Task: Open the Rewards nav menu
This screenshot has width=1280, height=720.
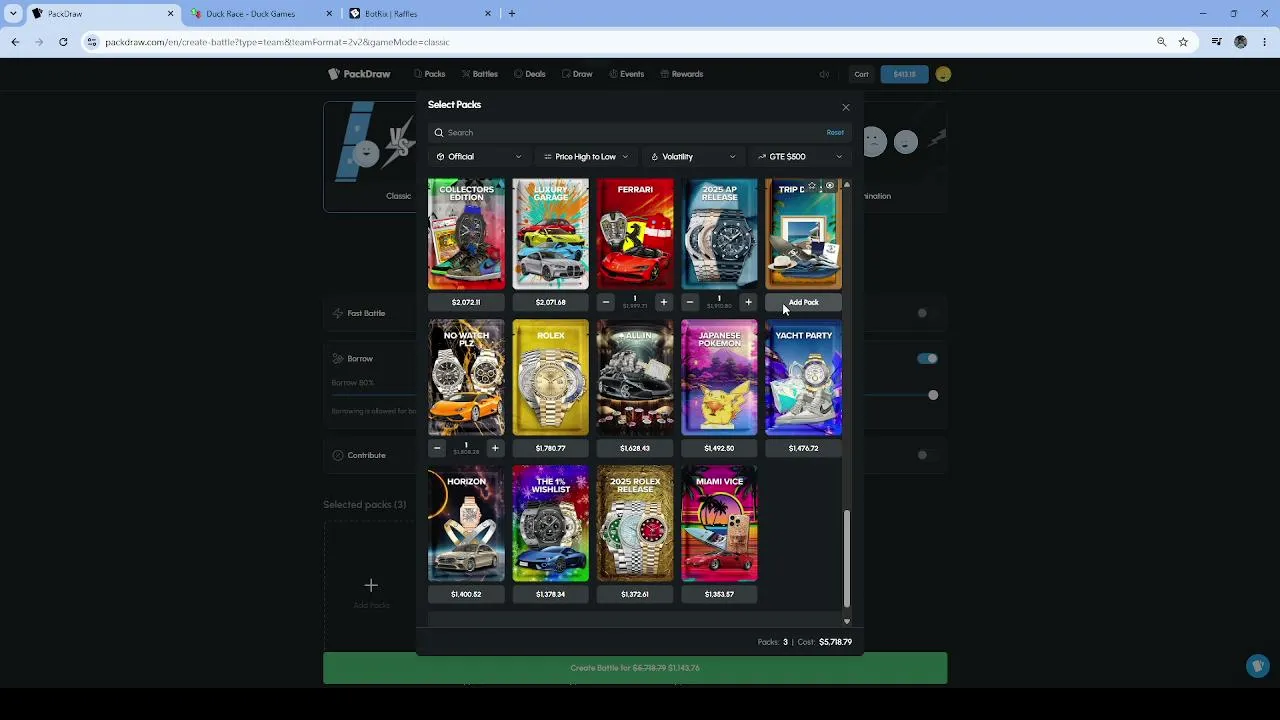Action: (681, 74)
